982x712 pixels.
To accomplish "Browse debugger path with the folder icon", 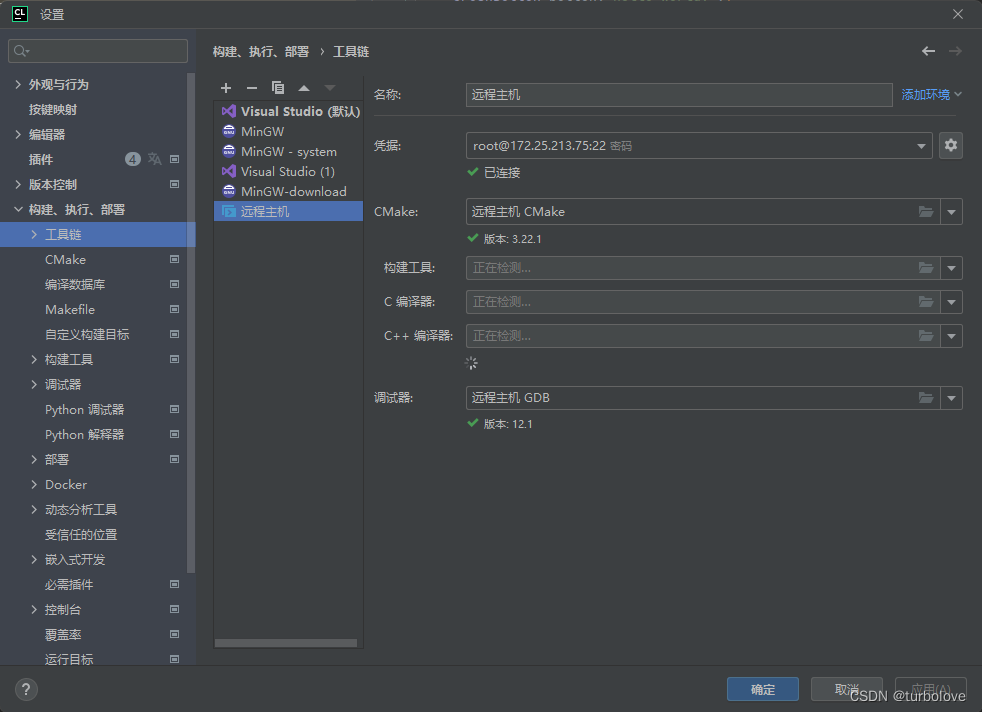I will pyautogui.click(x=925, y=397).
